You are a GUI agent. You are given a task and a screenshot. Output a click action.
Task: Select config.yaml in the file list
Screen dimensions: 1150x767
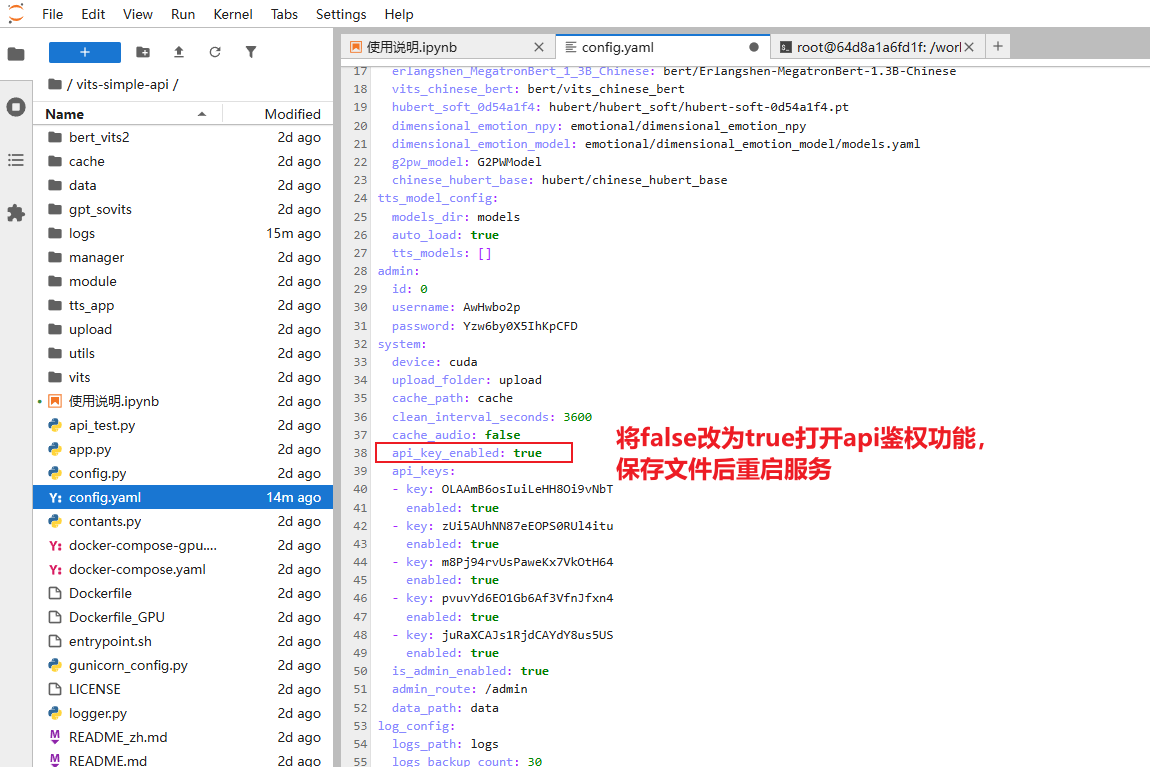tap(183, 497)
